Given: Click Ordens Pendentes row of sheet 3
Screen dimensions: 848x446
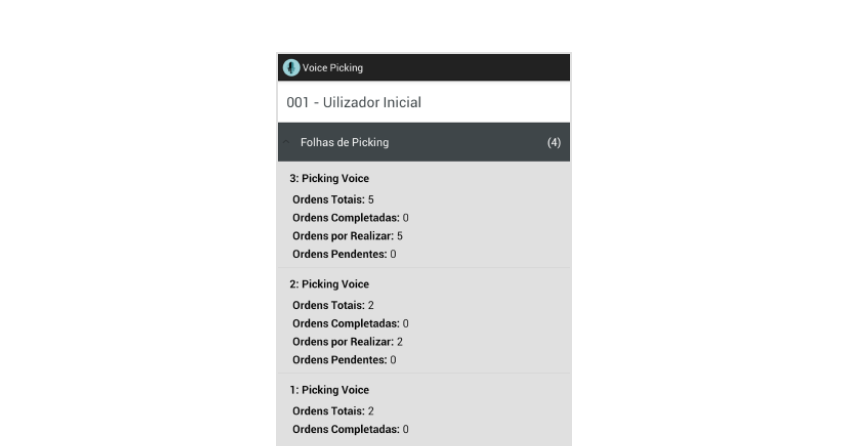Looking at the screenshot, I should click(344, 254).
